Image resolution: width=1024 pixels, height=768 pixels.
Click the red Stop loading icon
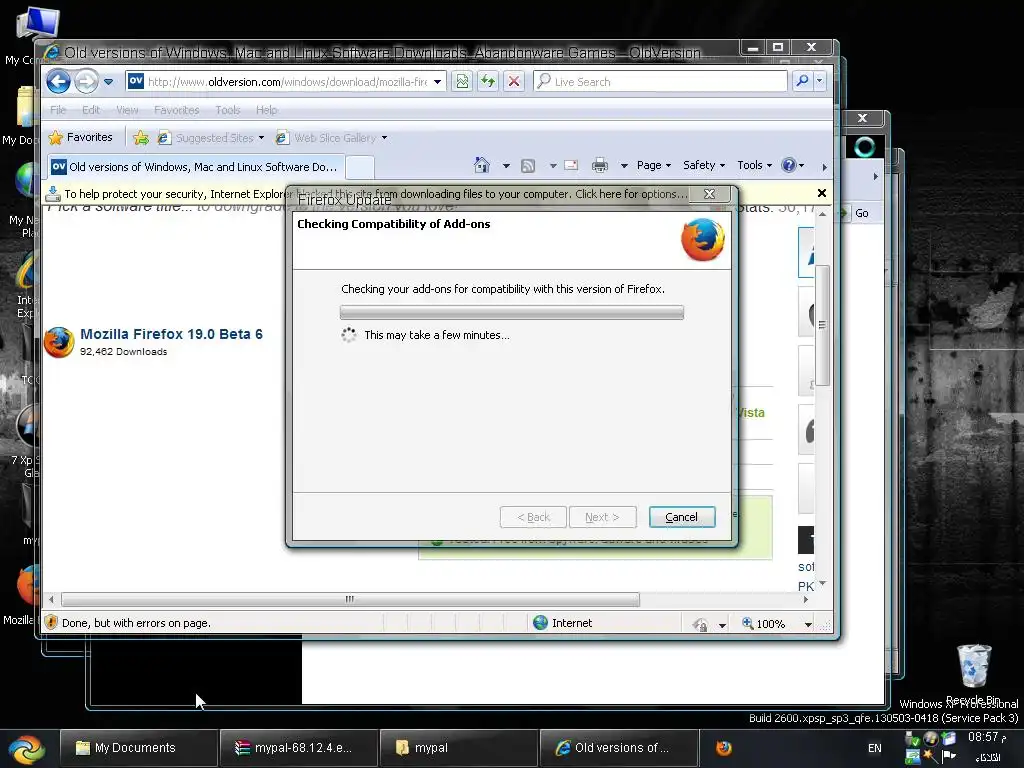tap(514, 82)
